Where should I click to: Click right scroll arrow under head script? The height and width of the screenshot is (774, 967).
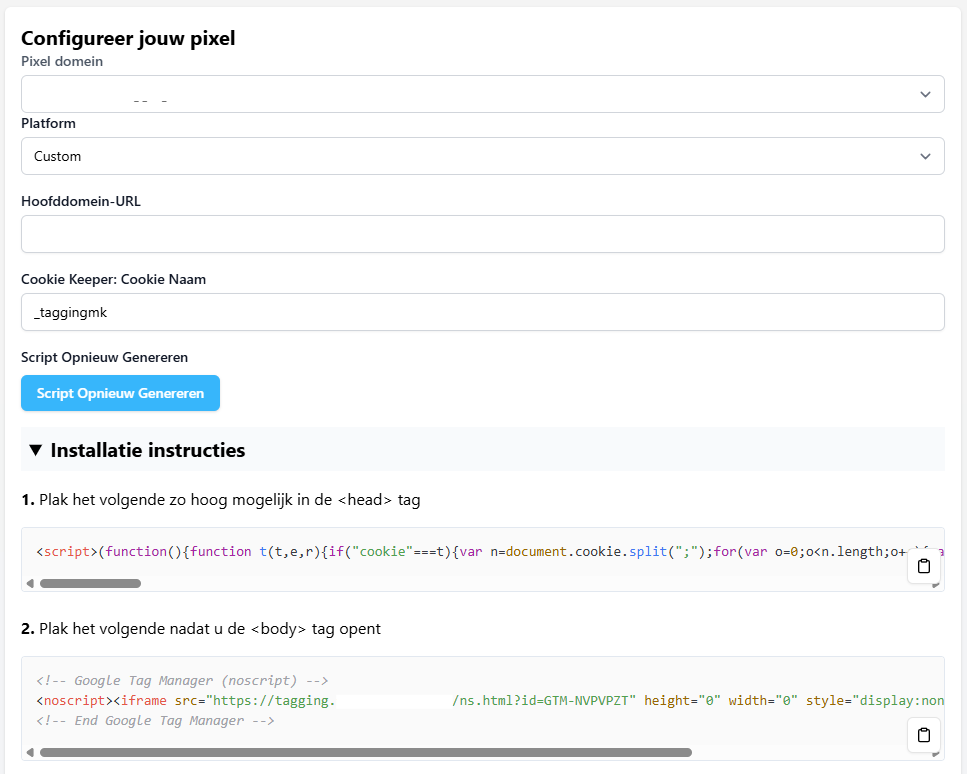(x=936, y=584)
